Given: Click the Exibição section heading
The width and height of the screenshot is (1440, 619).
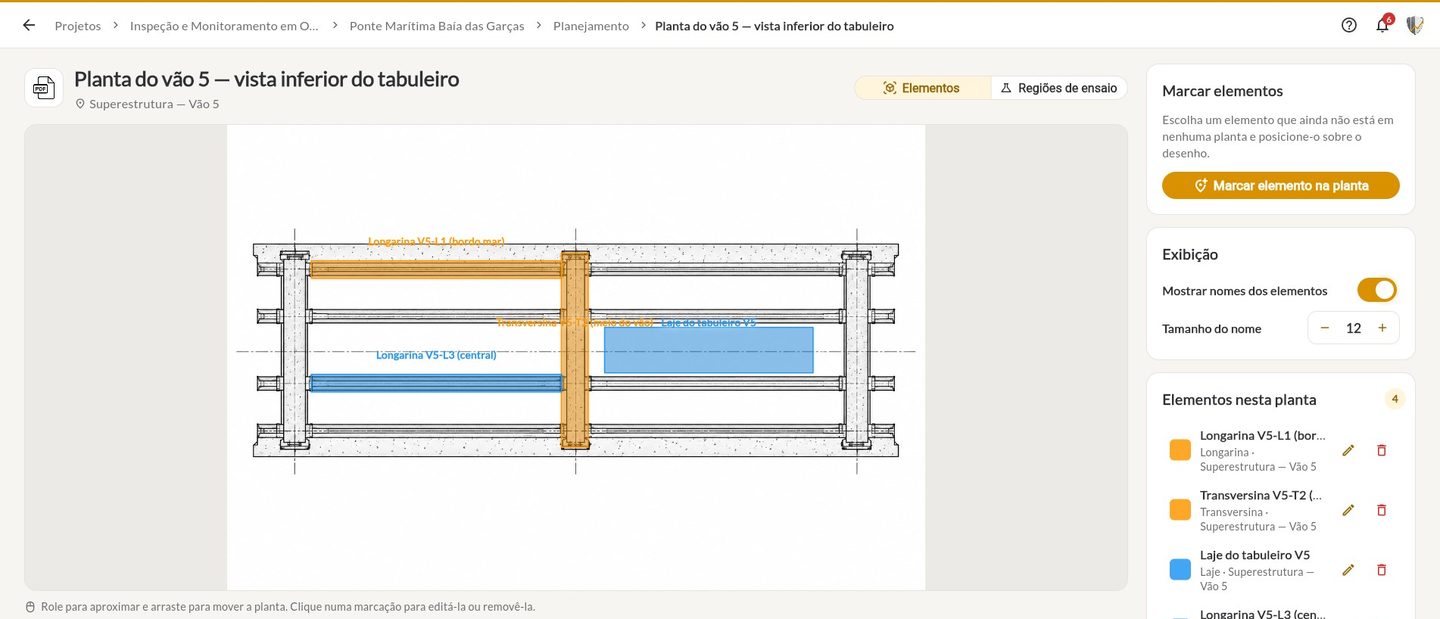Looking at the screenshot, I should 1190,254.
